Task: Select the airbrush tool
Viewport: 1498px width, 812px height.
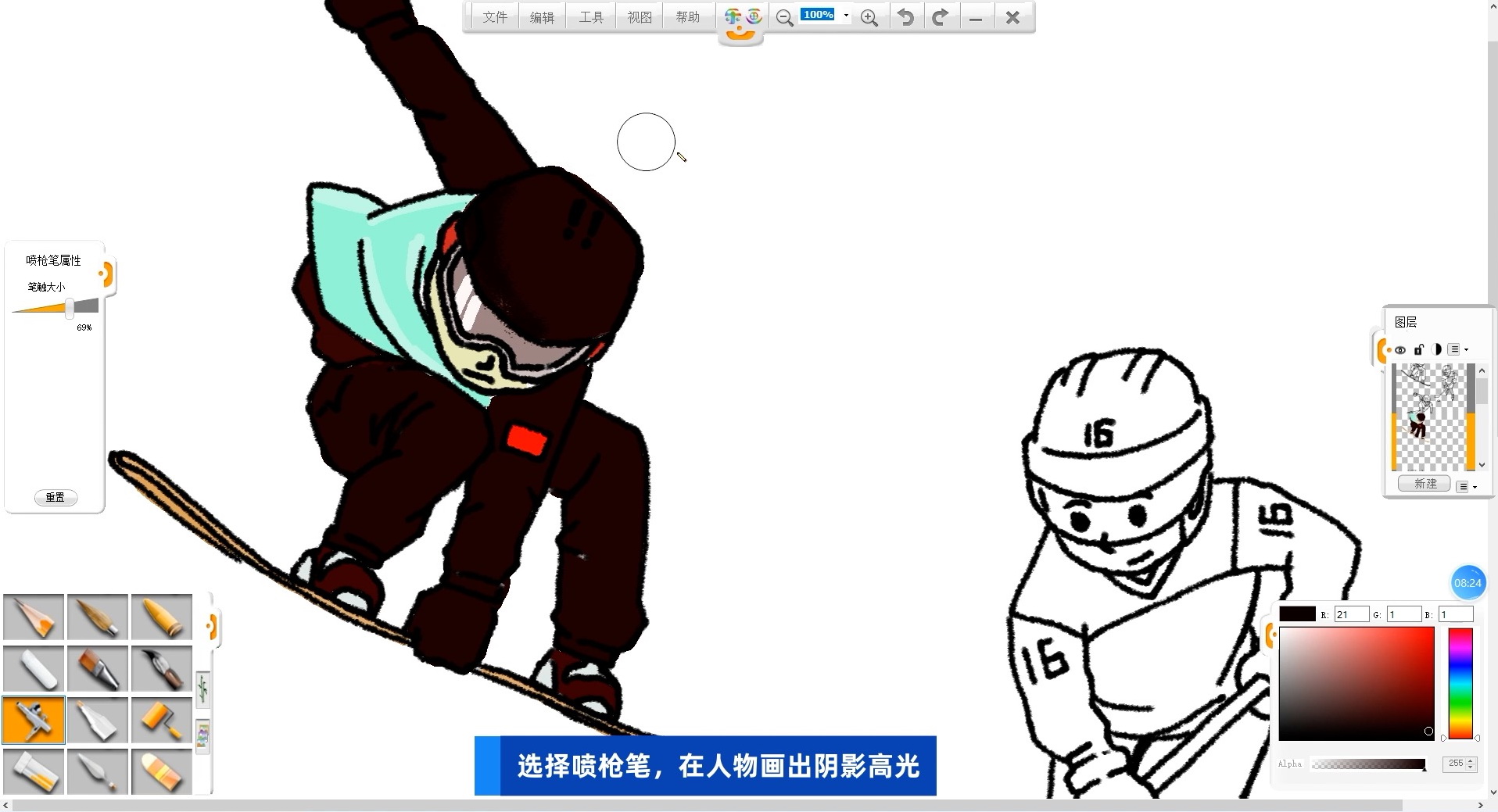Action: point(33,719)
